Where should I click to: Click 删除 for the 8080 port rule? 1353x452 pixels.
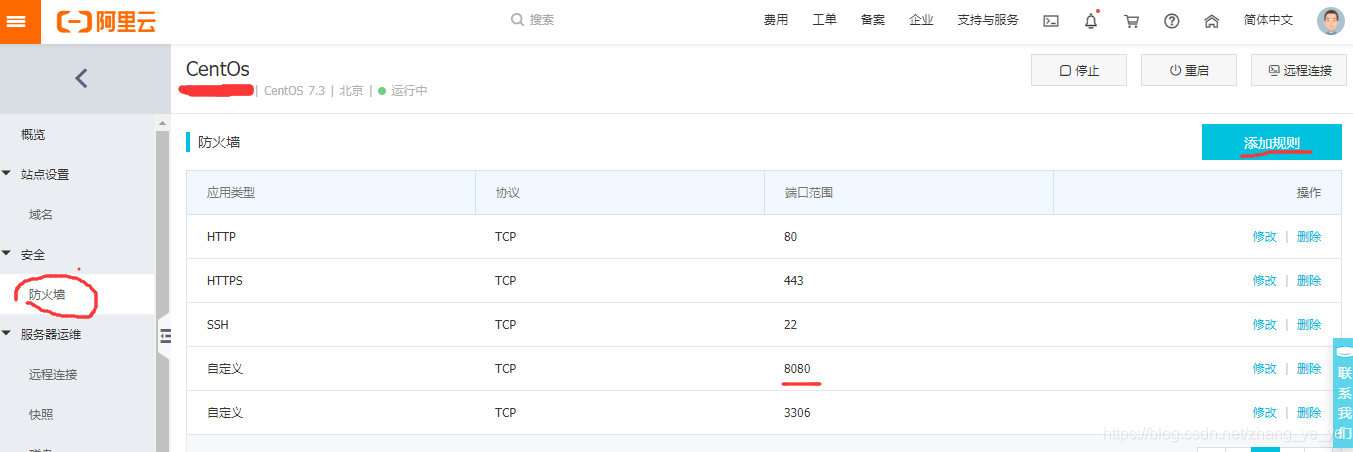[1309, 369]
